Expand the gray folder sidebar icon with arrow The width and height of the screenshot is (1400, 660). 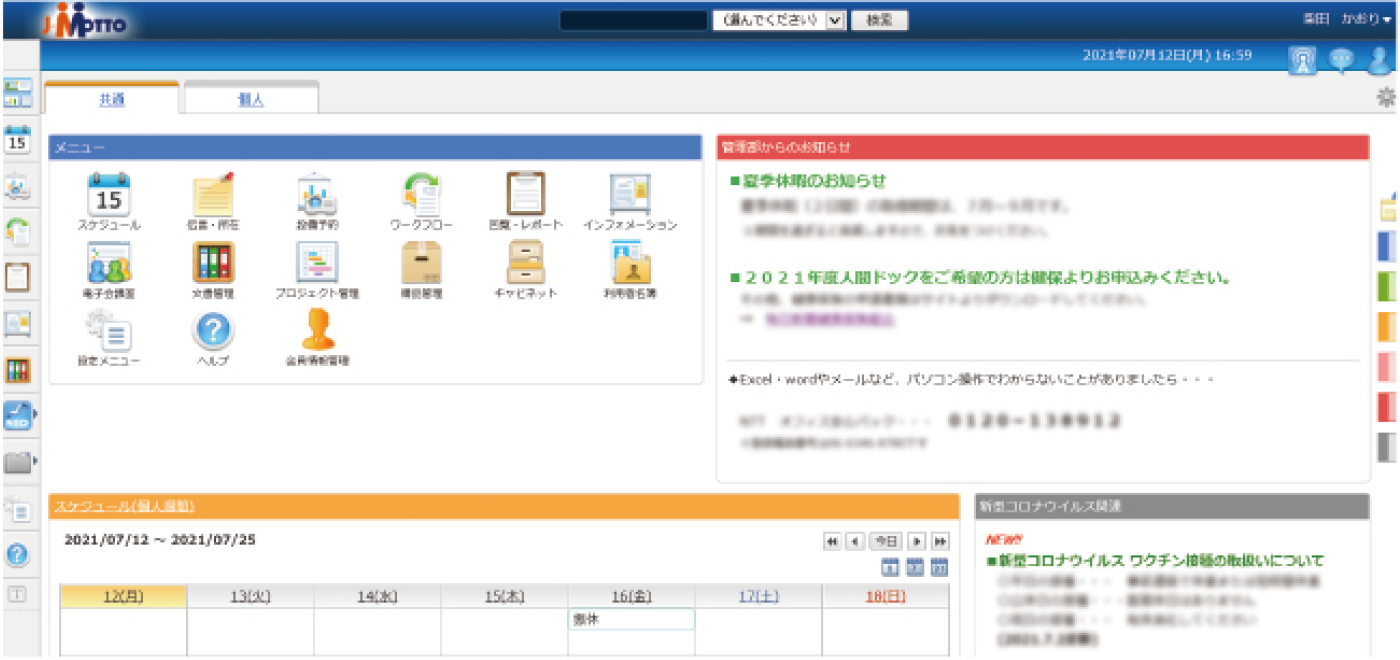(20, 462)
